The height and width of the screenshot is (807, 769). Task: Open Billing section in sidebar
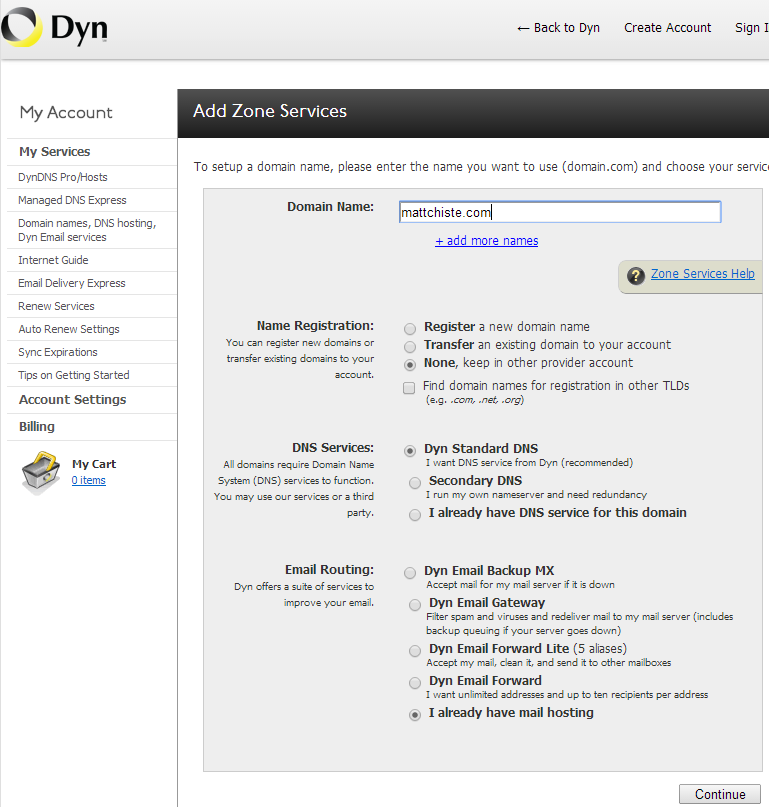click(37, 427)
